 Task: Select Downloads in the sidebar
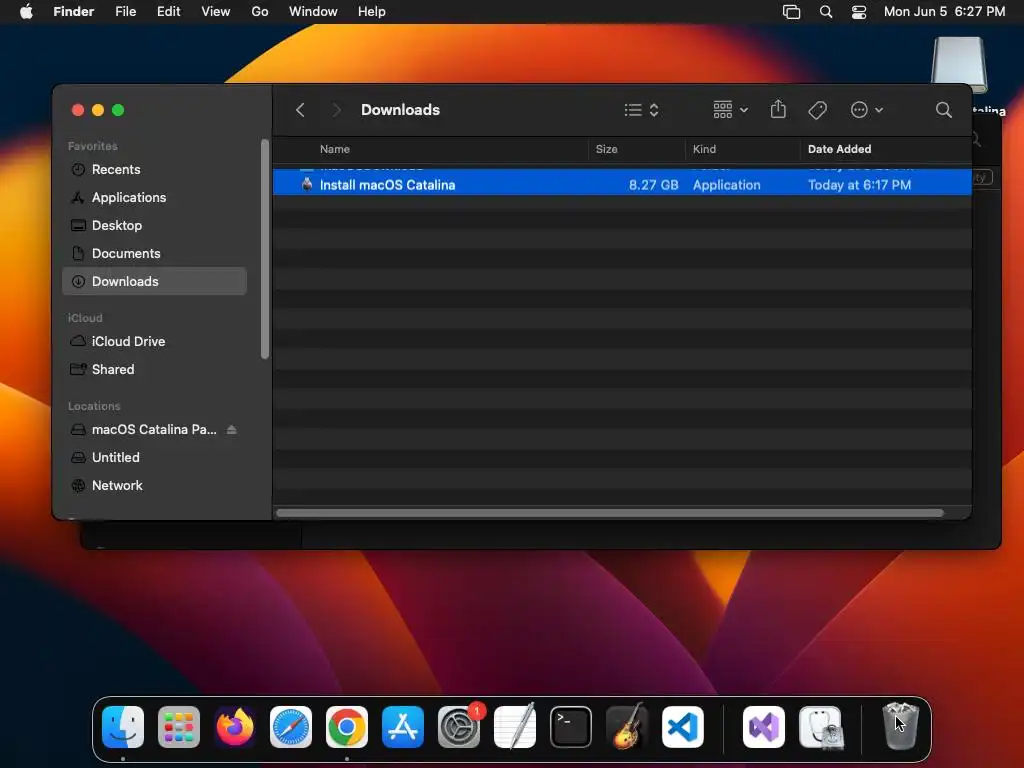154,281
